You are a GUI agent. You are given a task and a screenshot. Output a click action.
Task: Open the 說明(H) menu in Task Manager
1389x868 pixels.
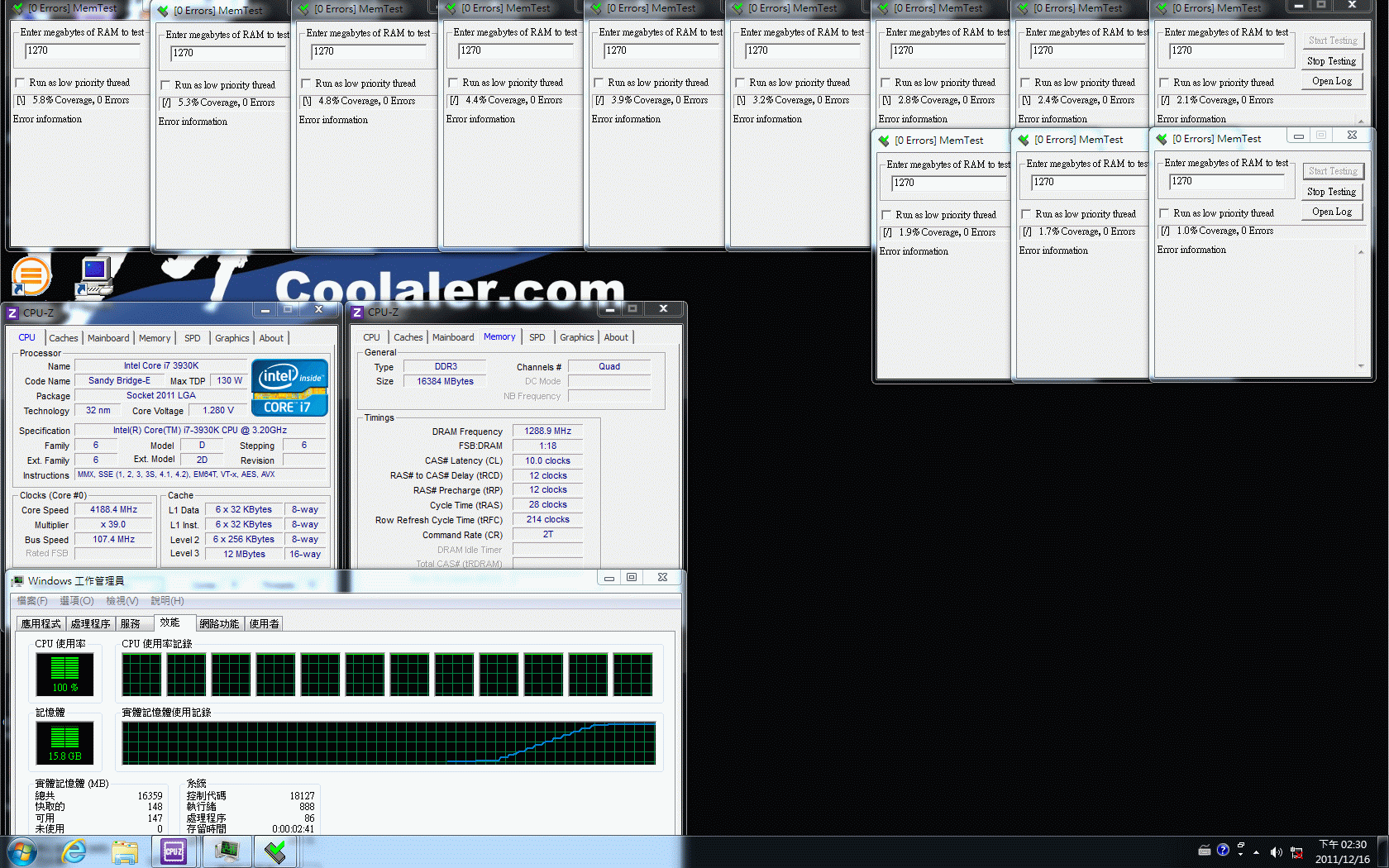click(x=168, y=601)
